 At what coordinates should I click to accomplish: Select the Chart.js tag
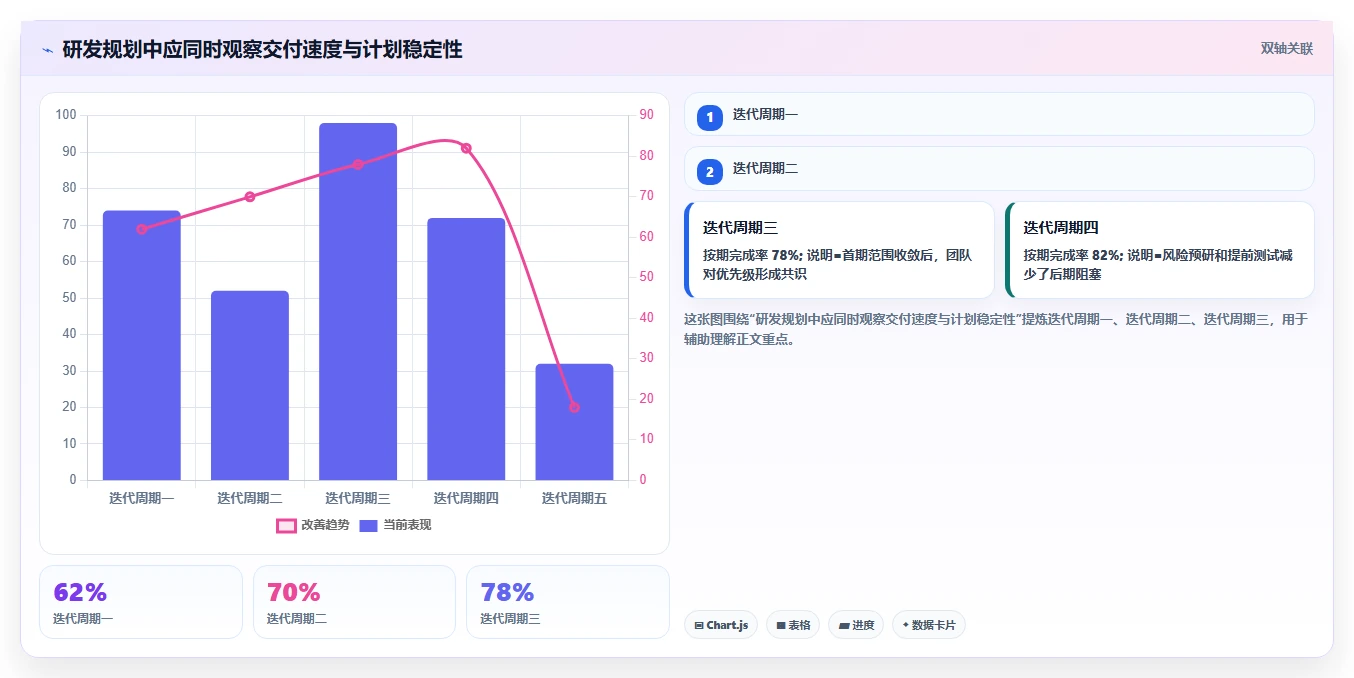(721, 625)
